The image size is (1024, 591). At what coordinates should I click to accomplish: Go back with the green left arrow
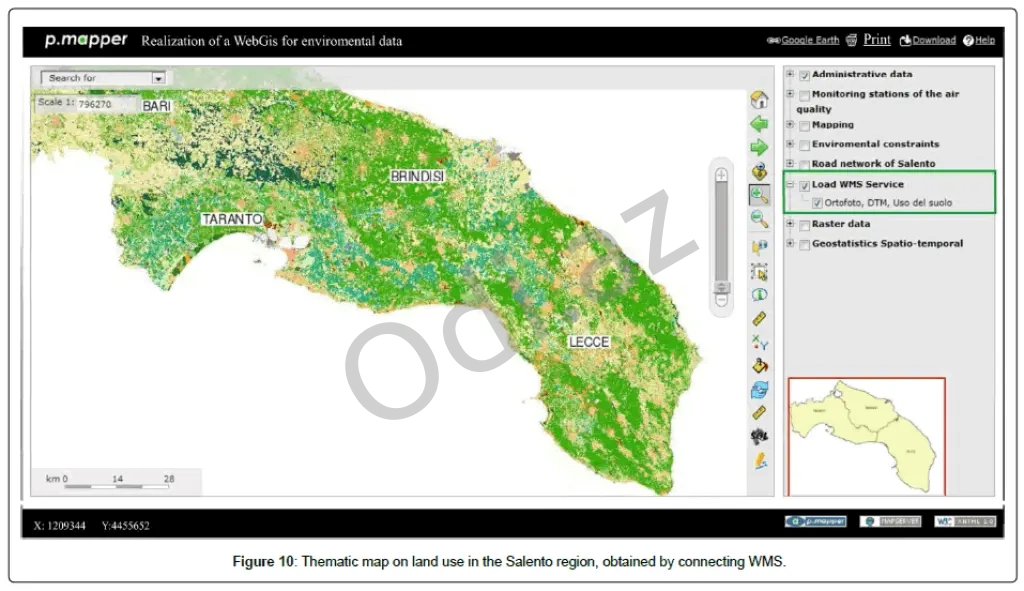[x=759, y=124]
